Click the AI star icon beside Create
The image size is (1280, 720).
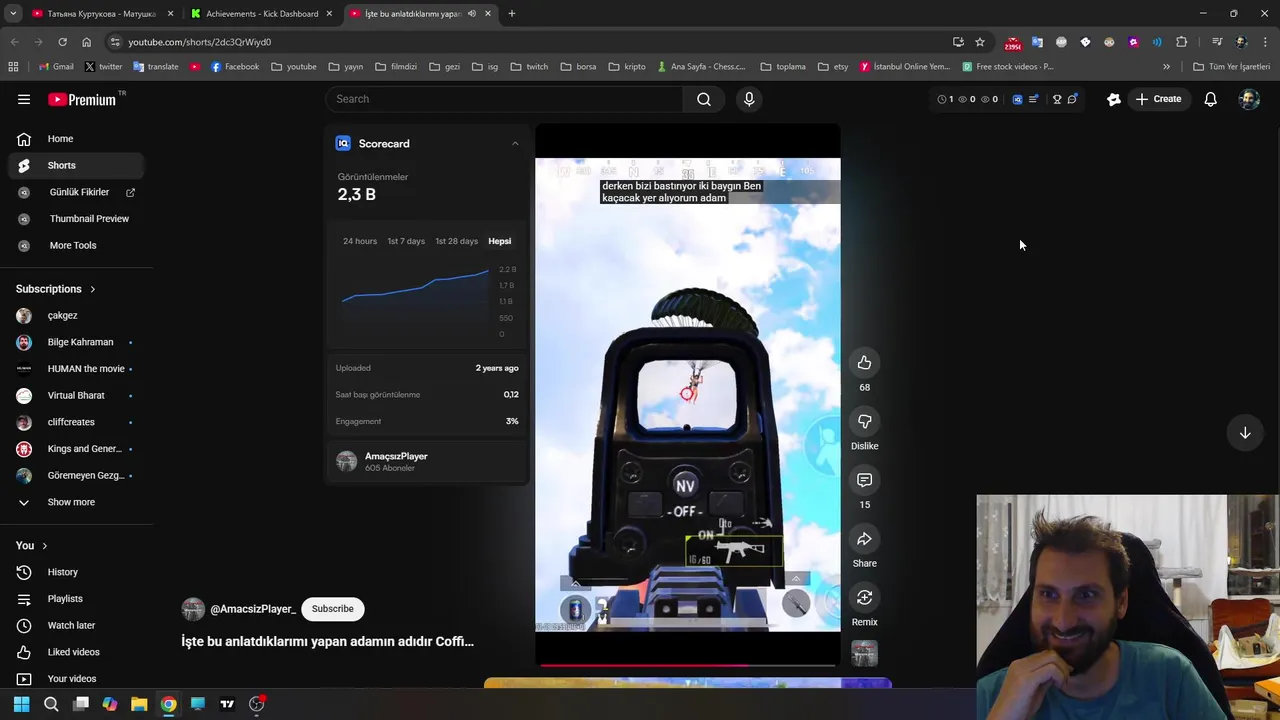coord(1113,99)
